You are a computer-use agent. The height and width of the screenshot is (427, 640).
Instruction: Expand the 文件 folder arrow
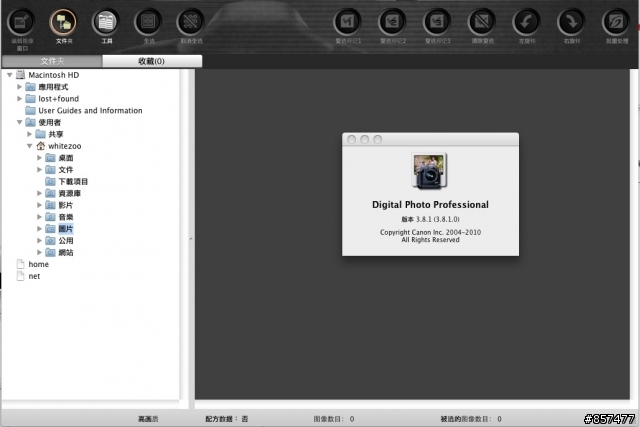tap(39, 169)
